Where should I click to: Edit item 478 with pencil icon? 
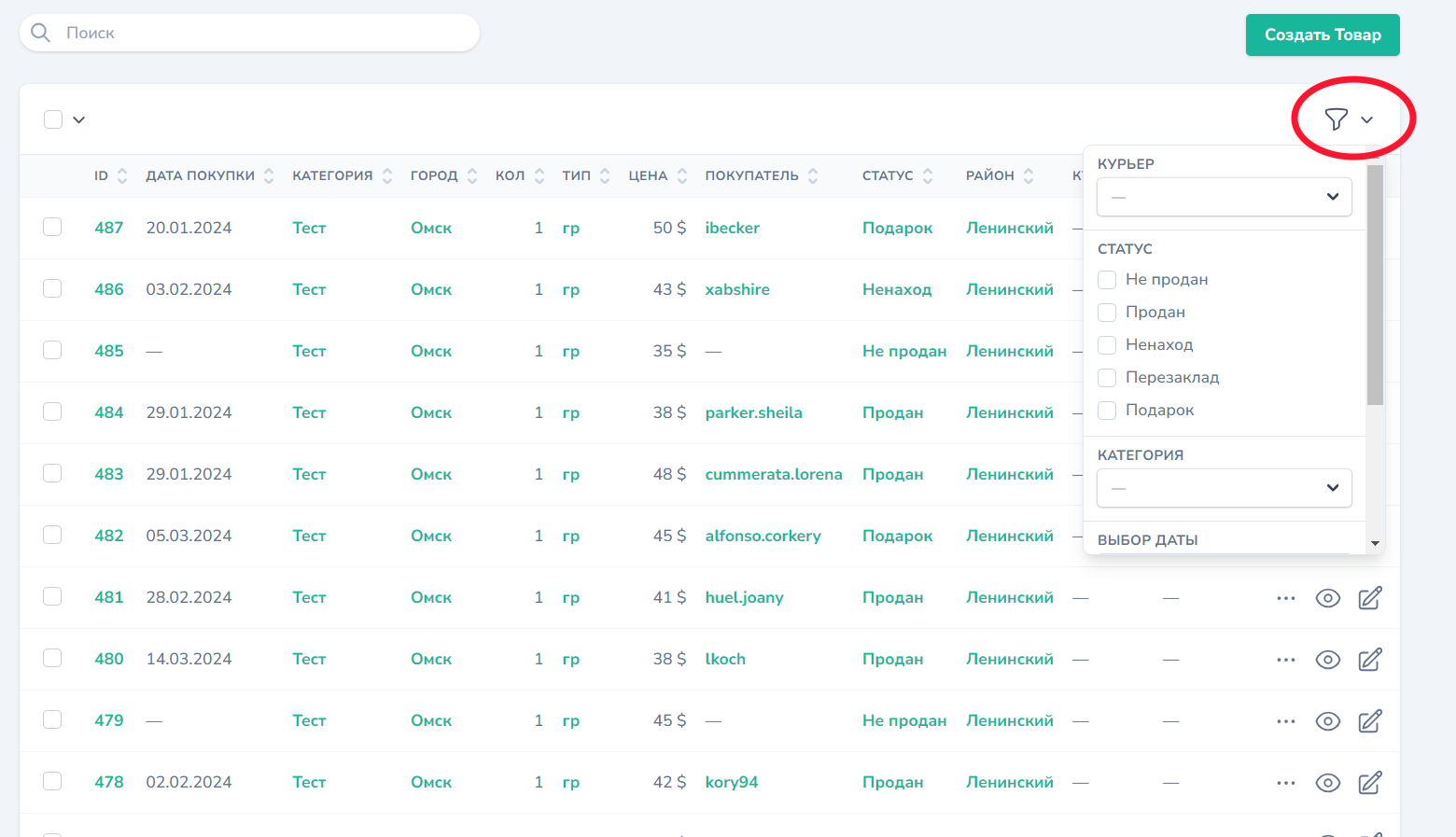pyautogui.click(x=1369, y=783)
